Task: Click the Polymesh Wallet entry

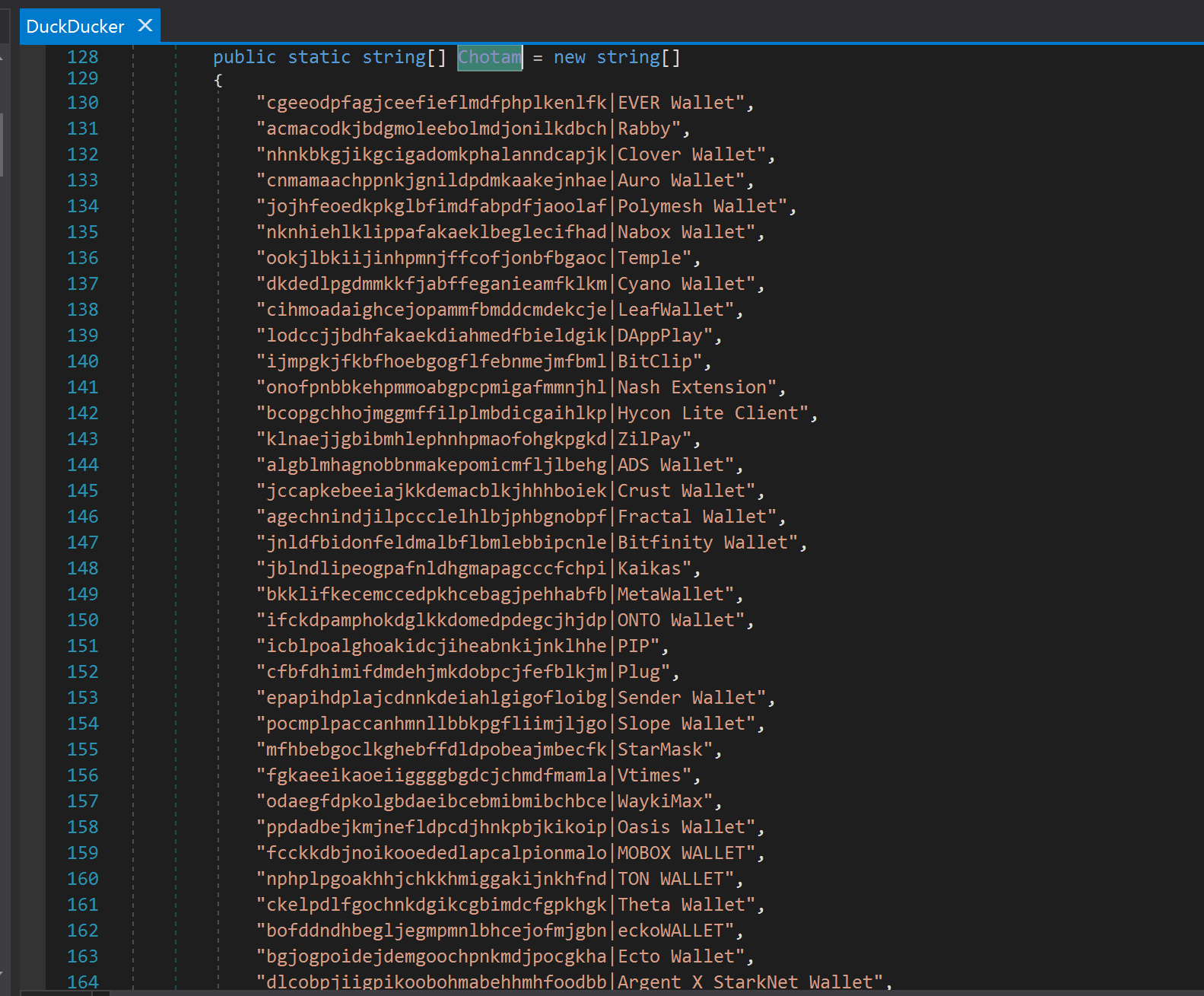Action: (527, 206)
